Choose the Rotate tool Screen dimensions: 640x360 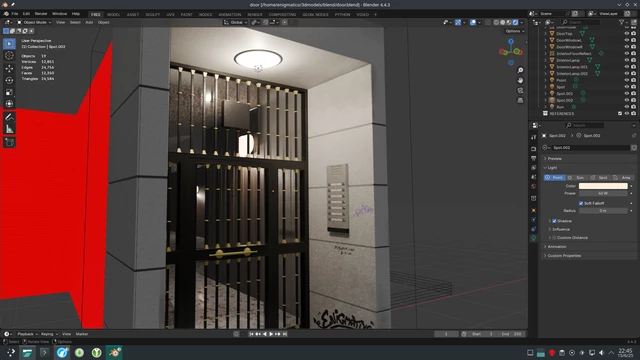[x=9, y=80]
